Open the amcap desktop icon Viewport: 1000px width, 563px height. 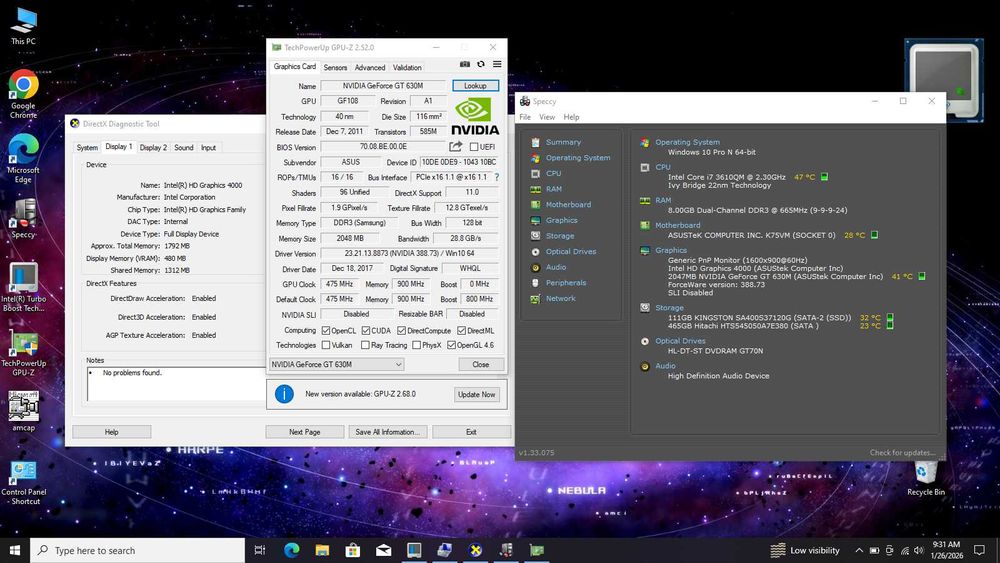pos(24,411)
